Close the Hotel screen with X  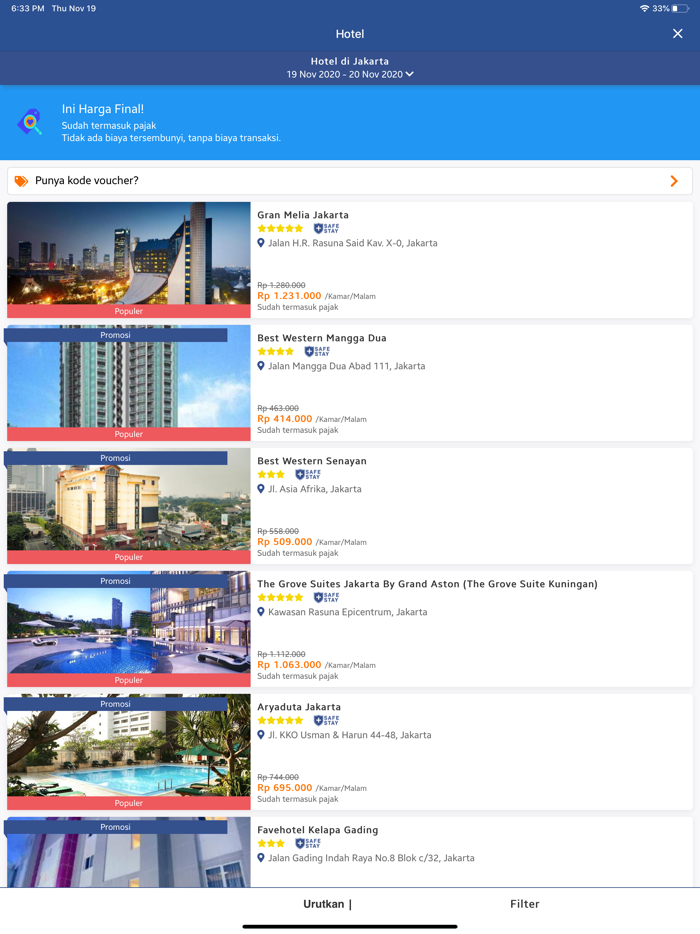[x=677, y=34]
